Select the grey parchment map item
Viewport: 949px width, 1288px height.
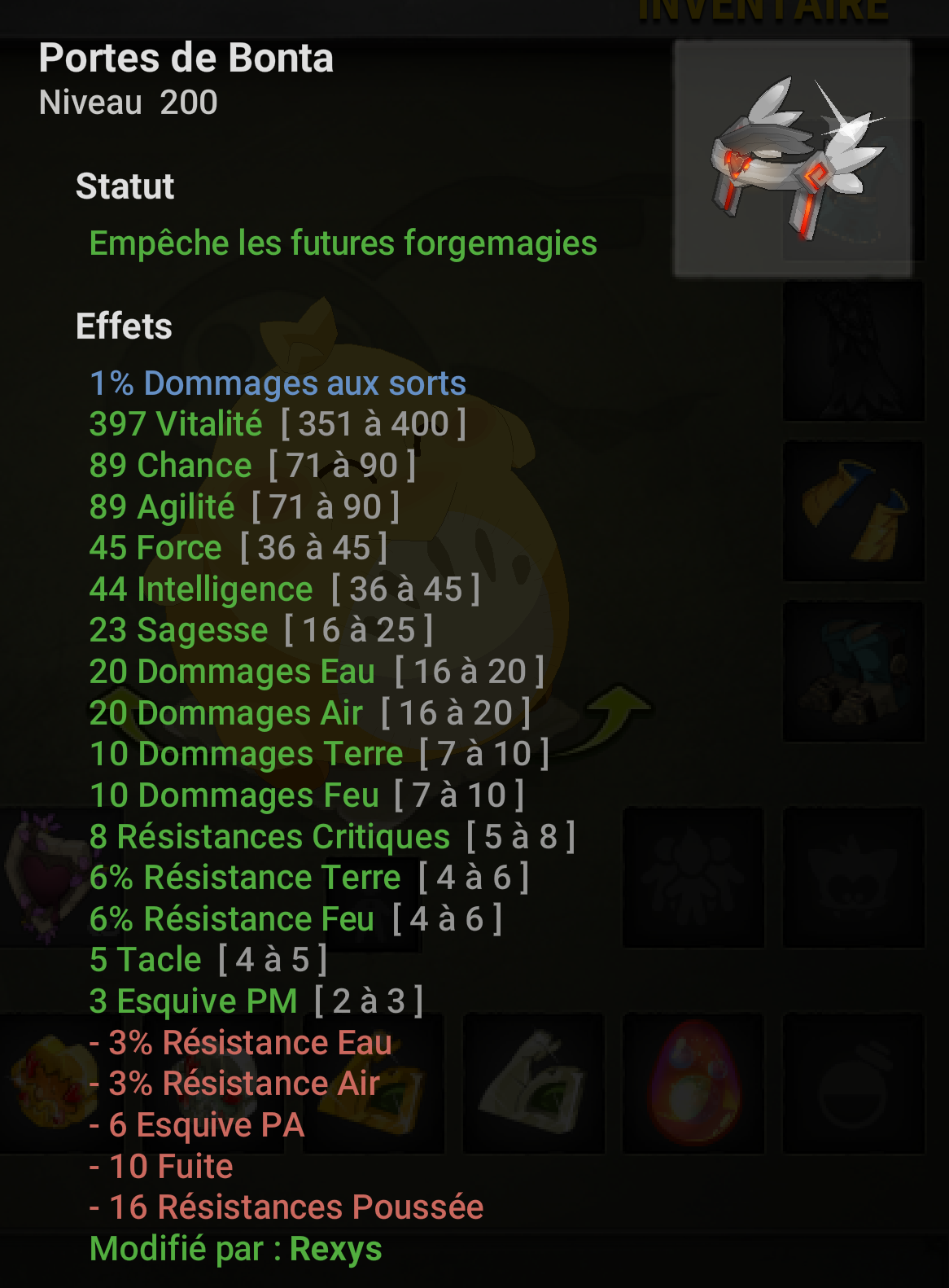click(534, 1083)
